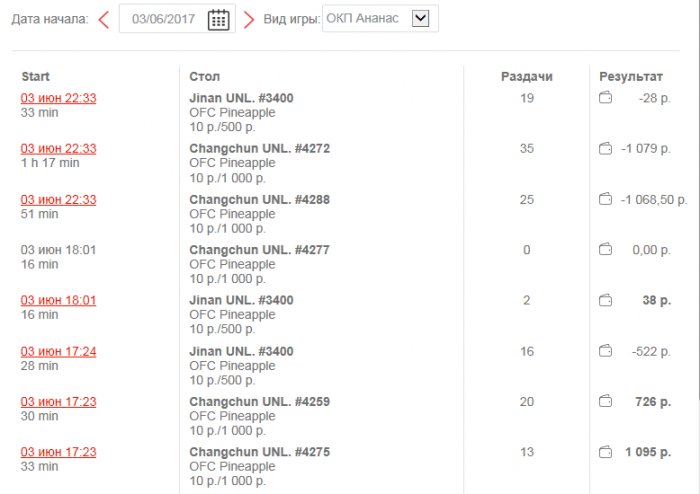The image size is (700, 494).
Task: Select table name Changchun UNL. #4259
Action: (x=259, y=402)
